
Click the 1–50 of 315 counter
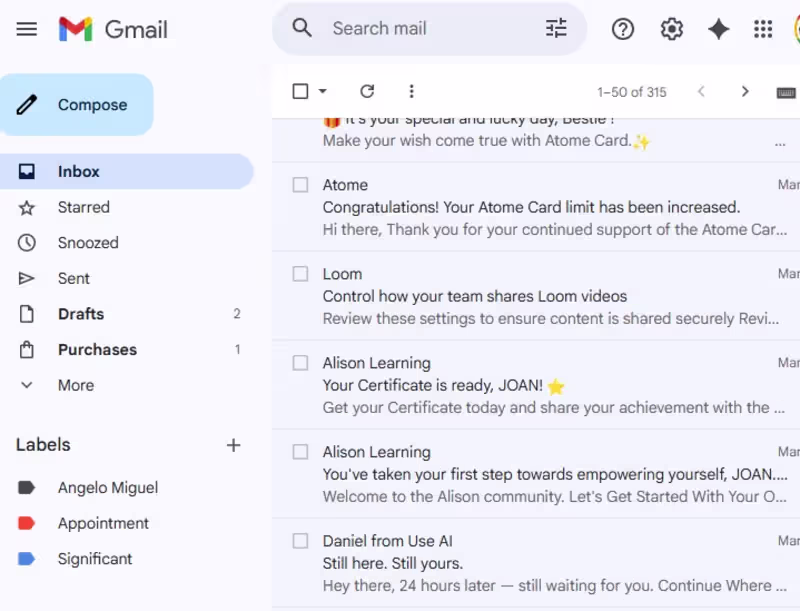pos(632,92)
